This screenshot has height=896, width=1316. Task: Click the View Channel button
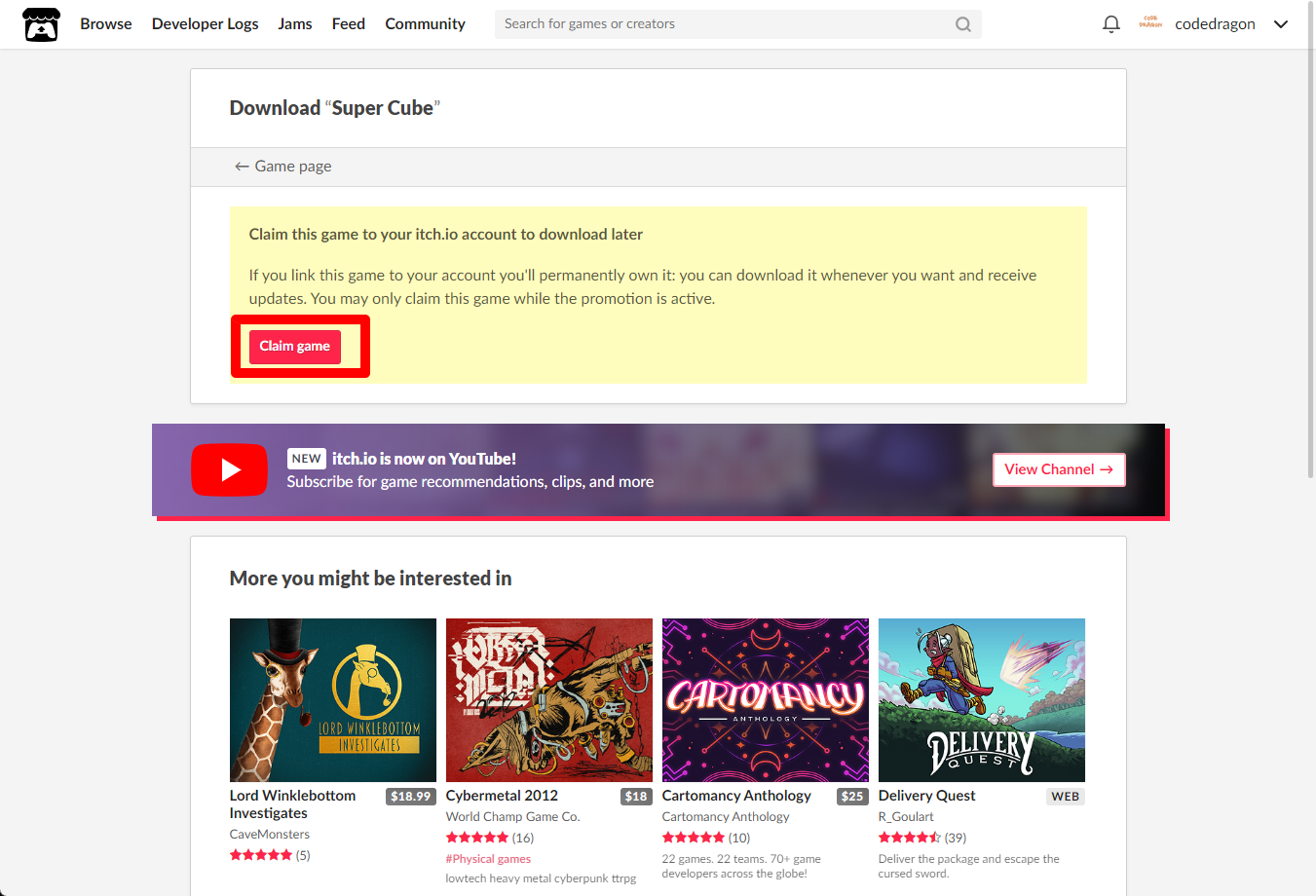click(1059, 469)
